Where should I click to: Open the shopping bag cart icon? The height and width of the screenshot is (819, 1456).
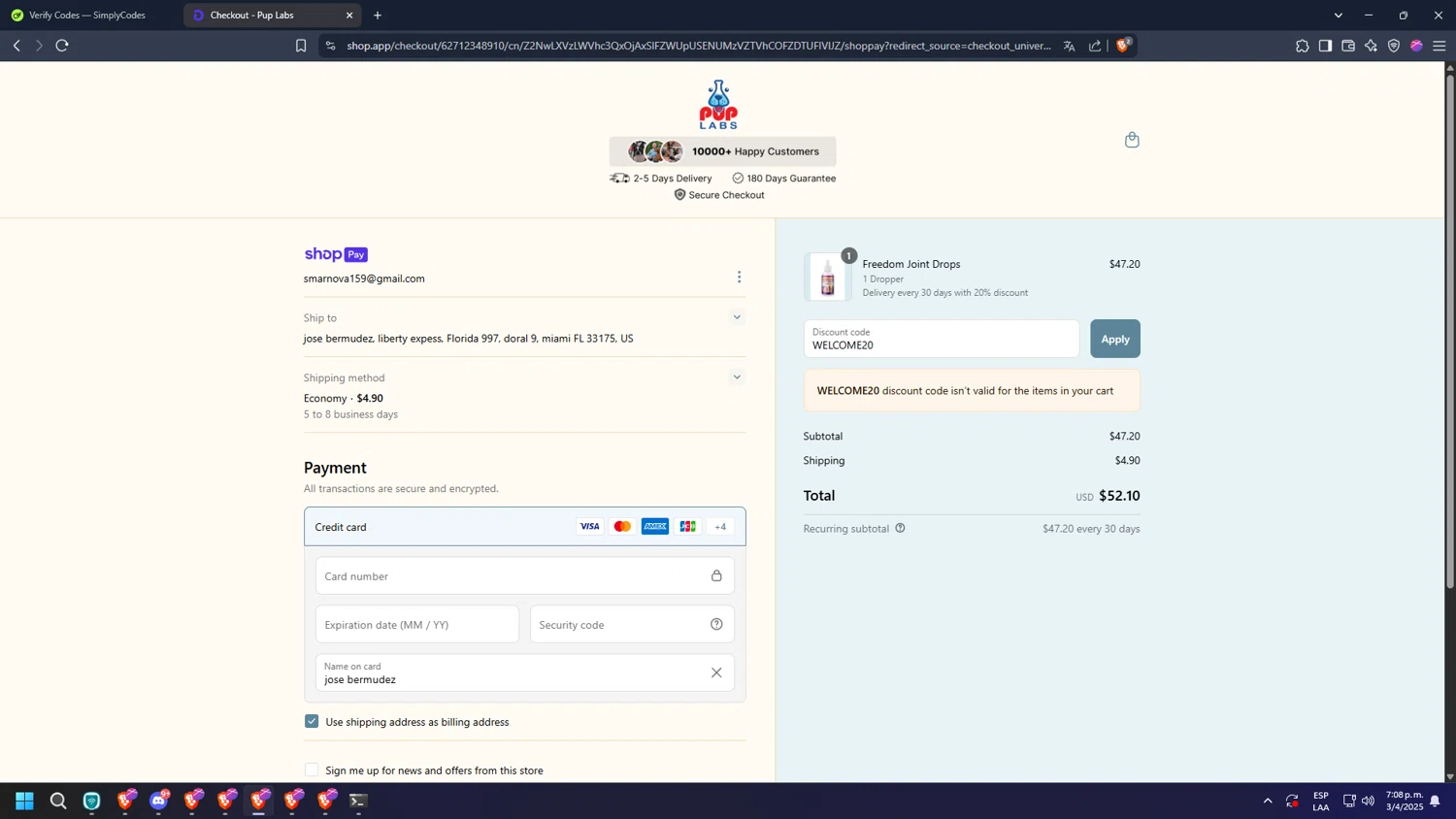pyautogui.click(x=1132, y=140)
